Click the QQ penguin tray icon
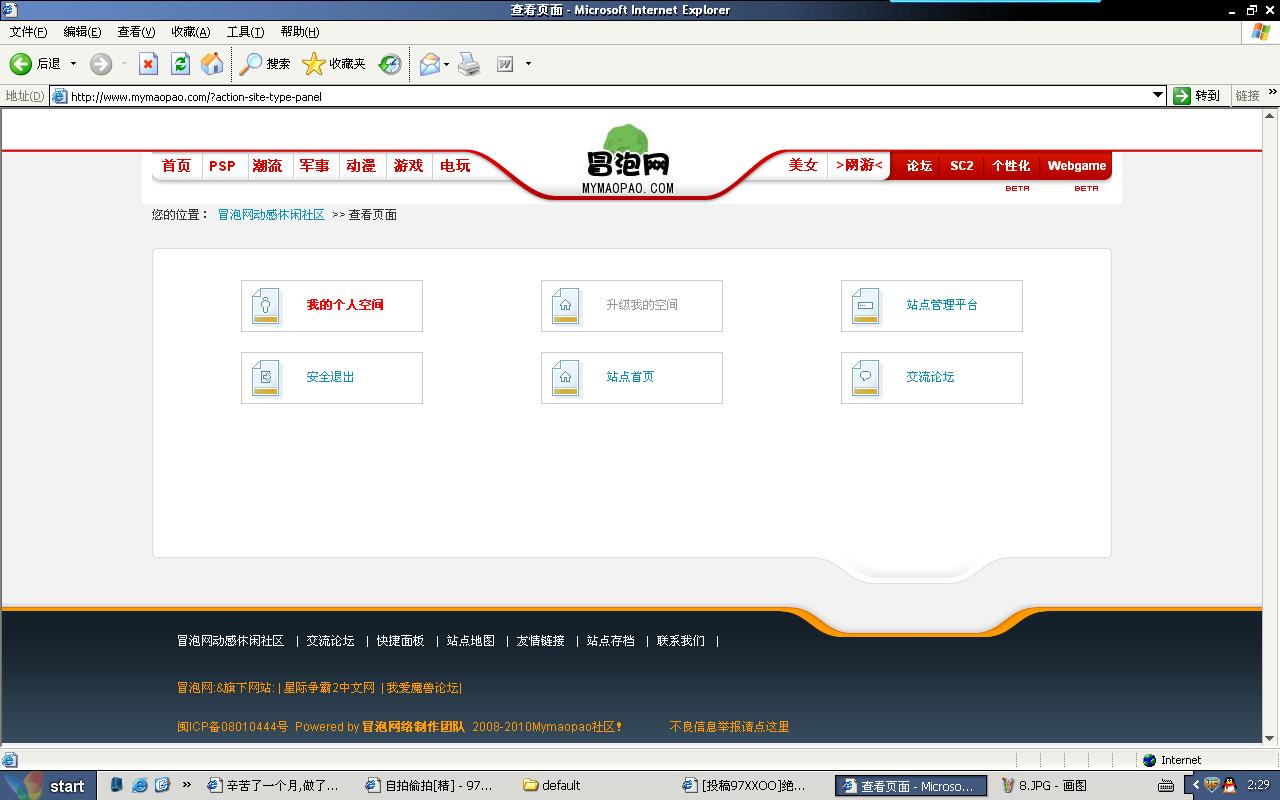1280x800 pixels. point(1230,785)
